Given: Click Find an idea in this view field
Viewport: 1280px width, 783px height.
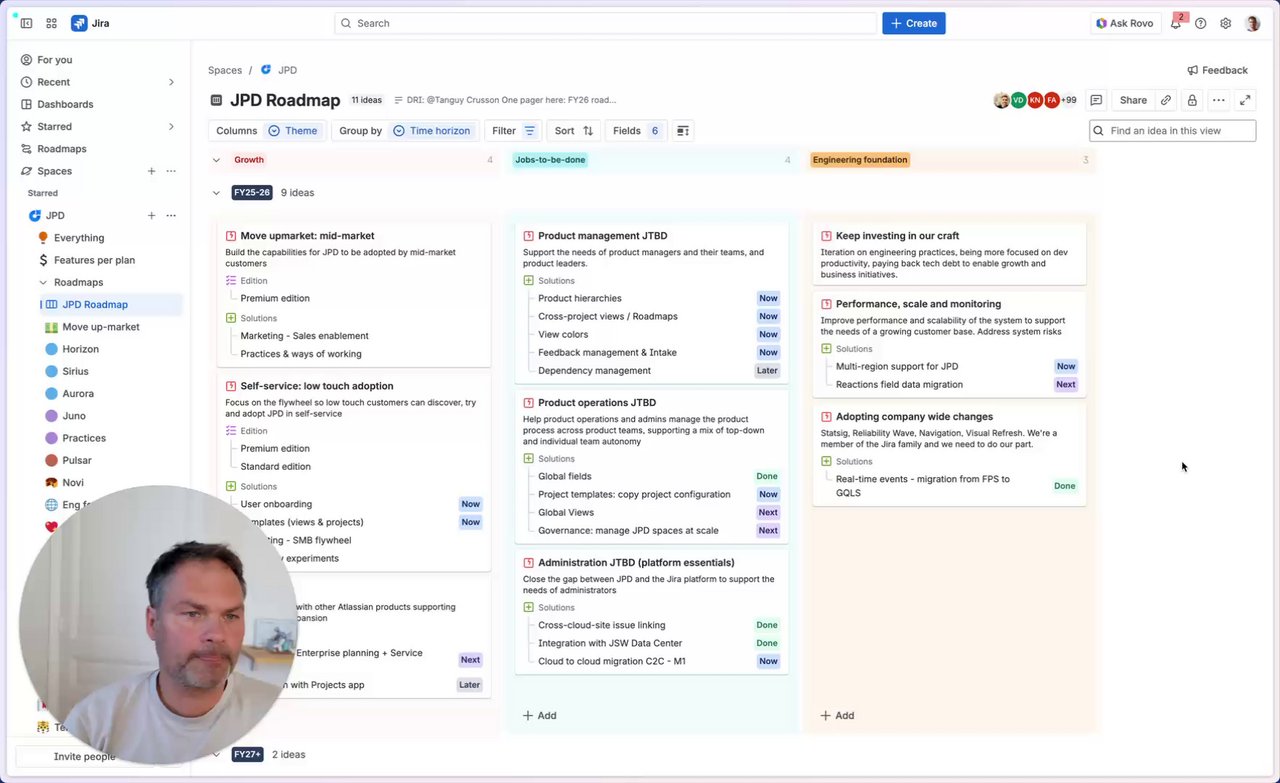Looking at the screenshot, I should coord(1172,131).
